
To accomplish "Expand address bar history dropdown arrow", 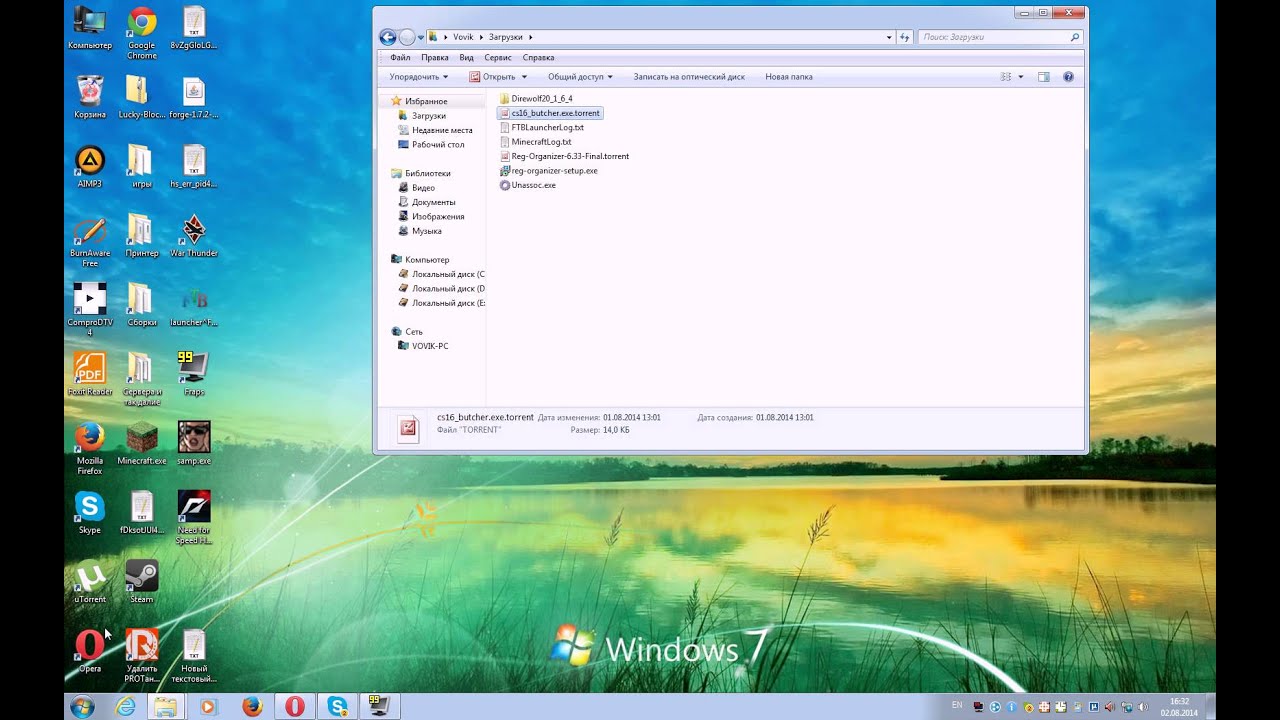I will click(889, 37).
